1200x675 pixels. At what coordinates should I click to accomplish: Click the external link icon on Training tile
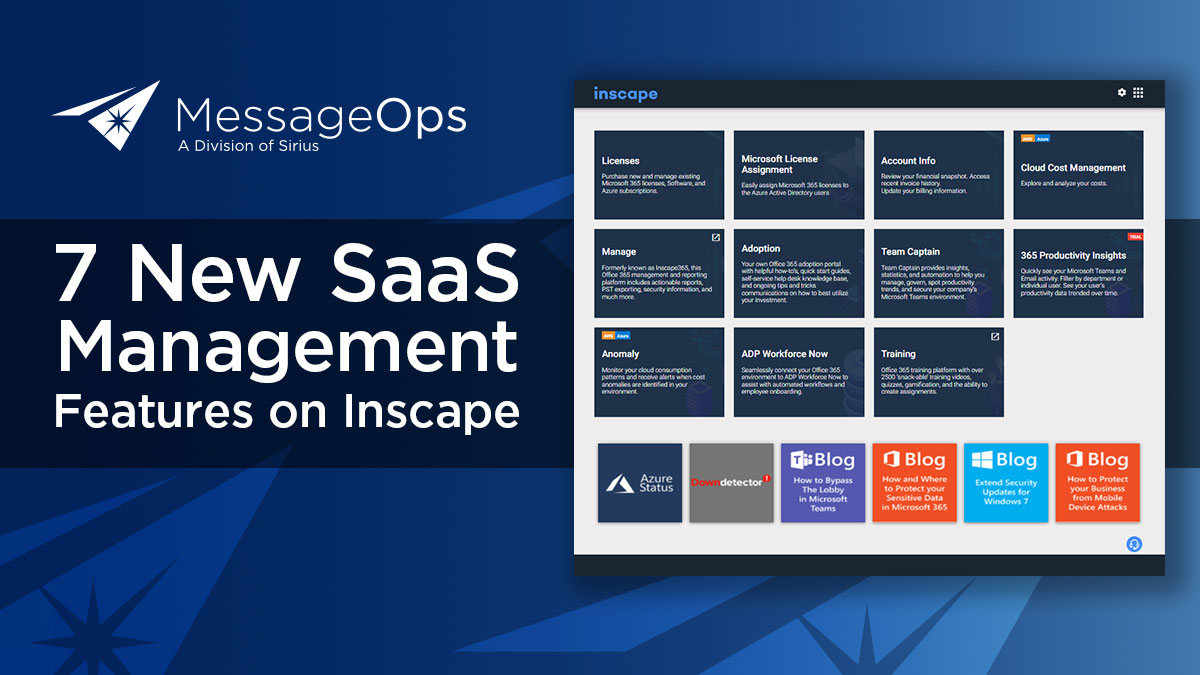[995, 337]
